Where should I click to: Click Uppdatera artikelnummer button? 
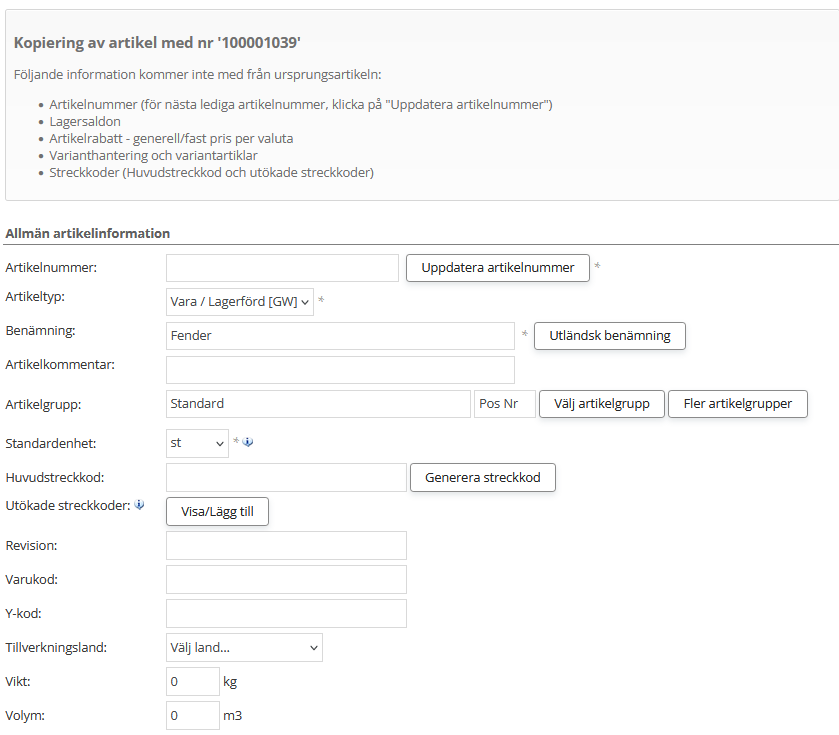[x=498, y=268]
